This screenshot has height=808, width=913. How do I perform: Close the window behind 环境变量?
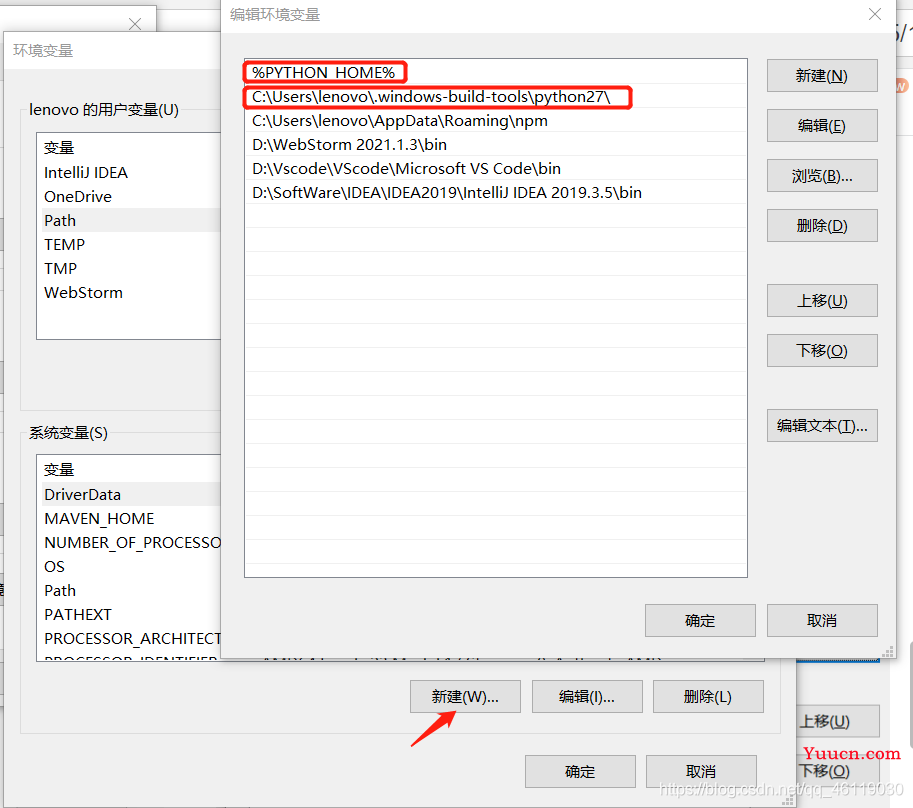pyautogui.click(x=135, y=23)
